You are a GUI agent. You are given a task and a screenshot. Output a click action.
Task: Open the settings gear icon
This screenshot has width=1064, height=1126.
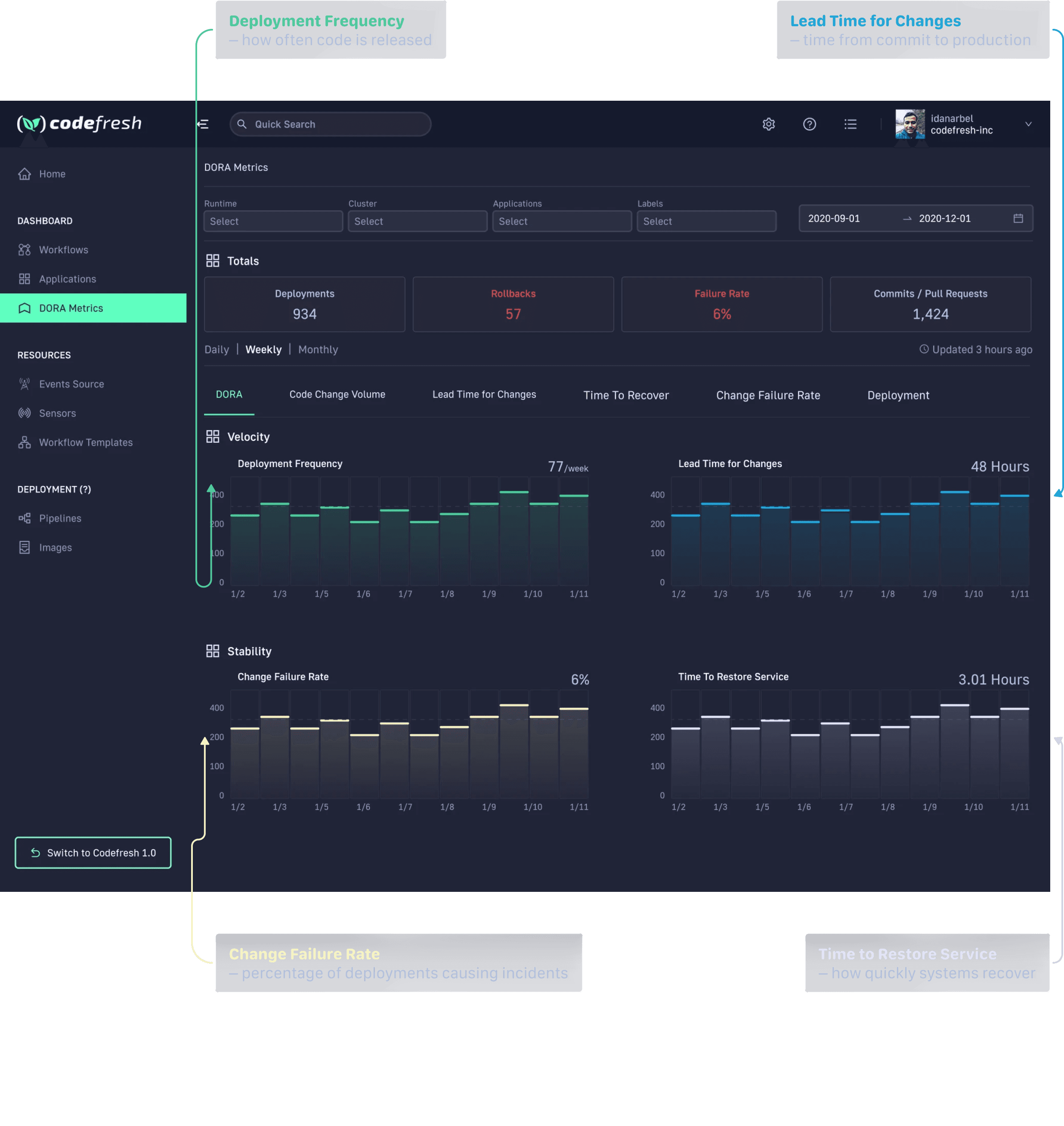[768, 124]
